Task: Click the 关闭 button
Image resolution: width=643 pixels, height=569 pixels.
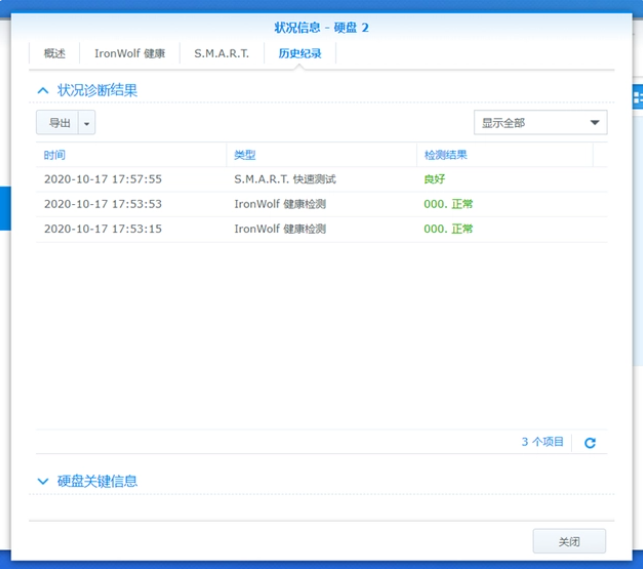Action: point(569,541)
